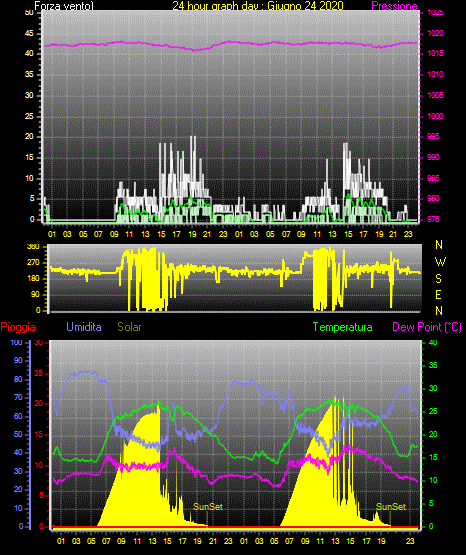Select the Solar legend label
The image size is (466, 555).
[x=129, y=327]
